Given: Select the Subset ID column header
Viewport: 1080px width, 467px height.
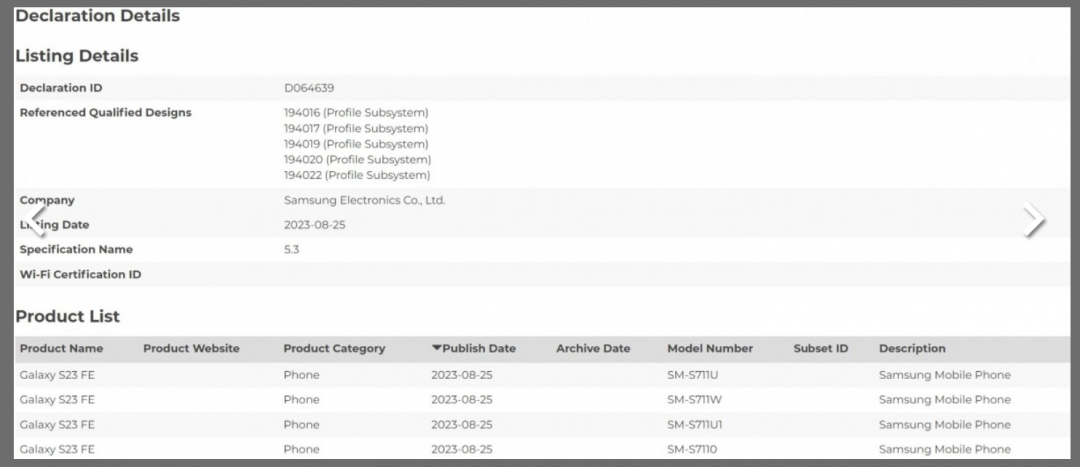Looking at the screenshot, I should tap(820, 348).
